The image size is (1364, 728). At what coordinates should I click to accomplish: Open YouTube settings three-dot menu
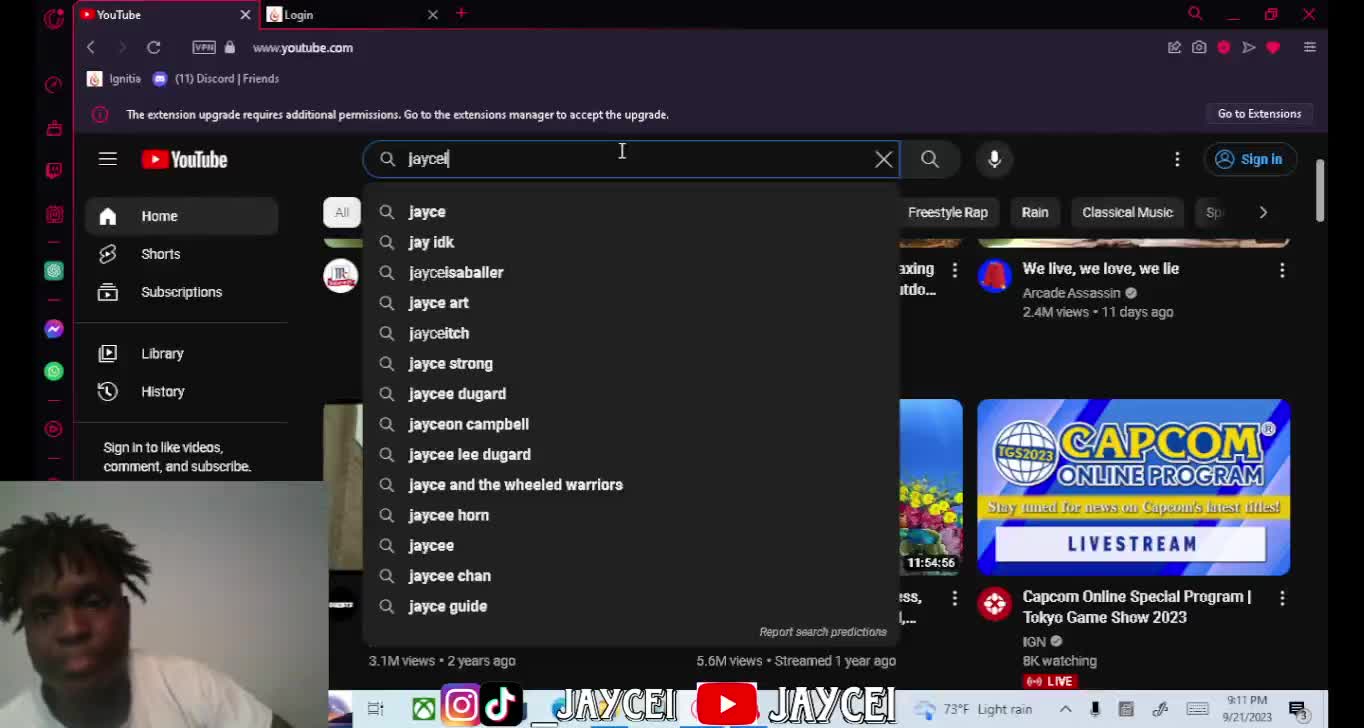pos(1177,159)
